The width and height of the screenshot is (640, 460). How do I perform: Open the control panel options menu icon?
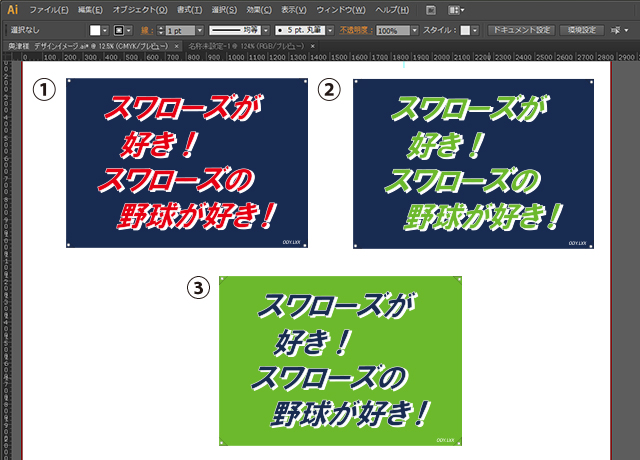[x=619, y=30]
